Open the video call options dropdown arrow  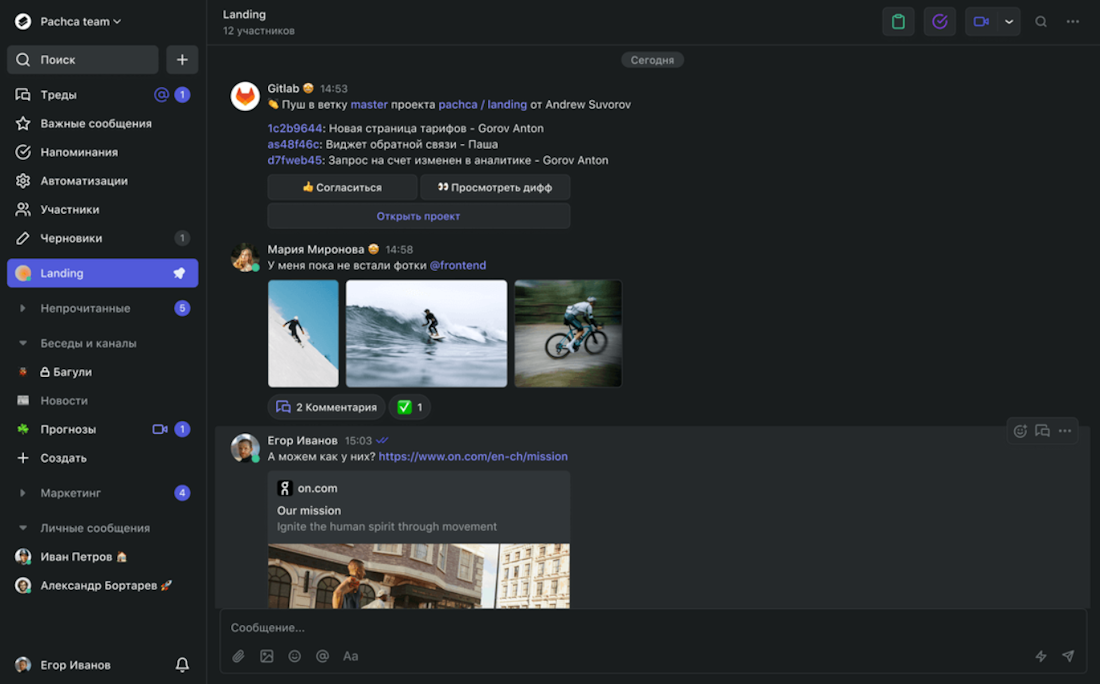tap(1009, 22)
